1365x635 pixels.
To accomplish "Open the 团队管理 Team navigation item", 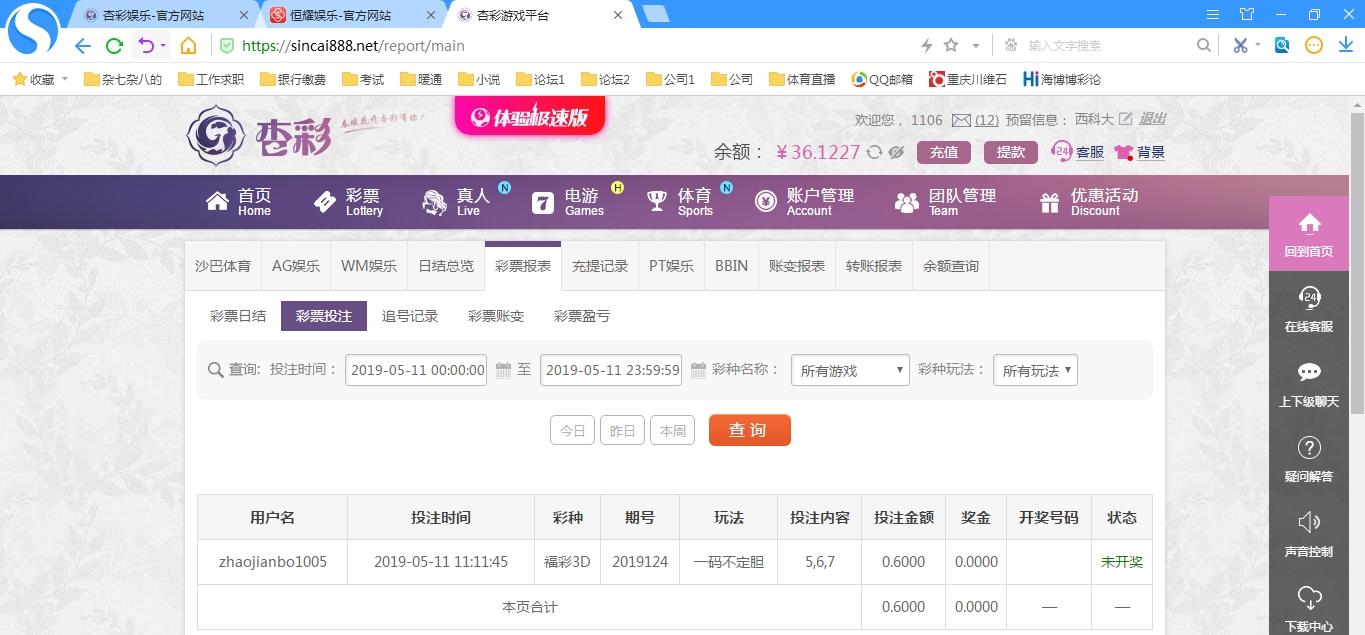I will (x=945, y=202).
